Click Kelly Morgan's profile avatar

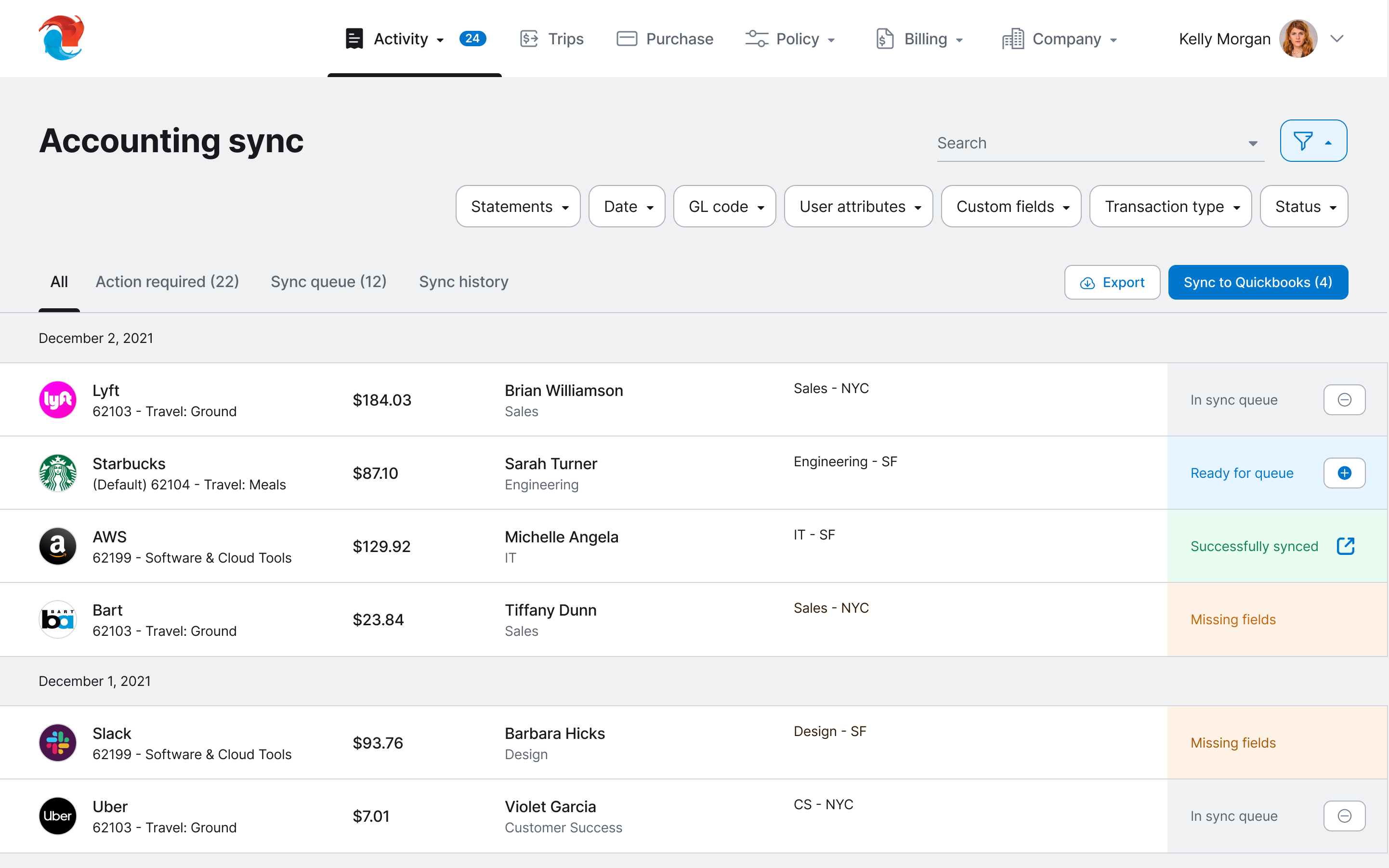click(1298, 39)
